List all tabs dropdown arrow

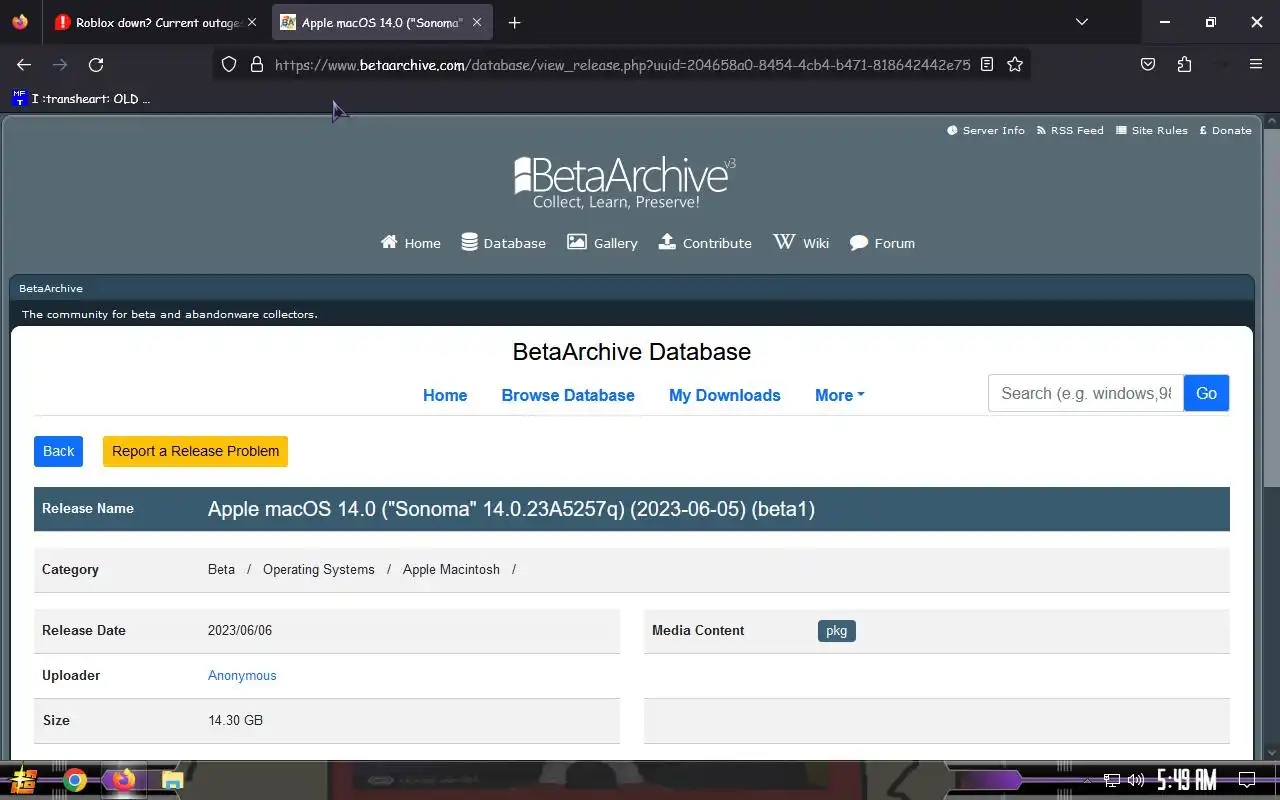pos(1081,22)
